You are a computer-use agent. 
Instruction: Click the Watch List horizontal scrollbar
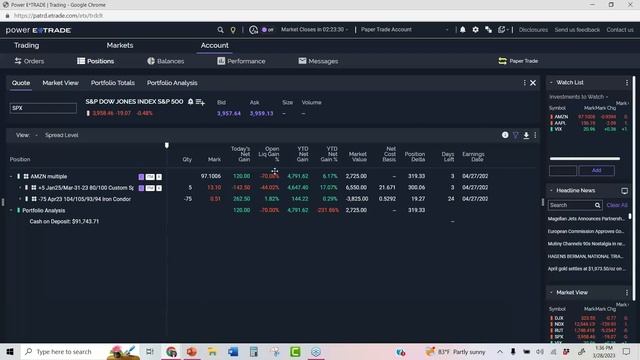[584, 158]
